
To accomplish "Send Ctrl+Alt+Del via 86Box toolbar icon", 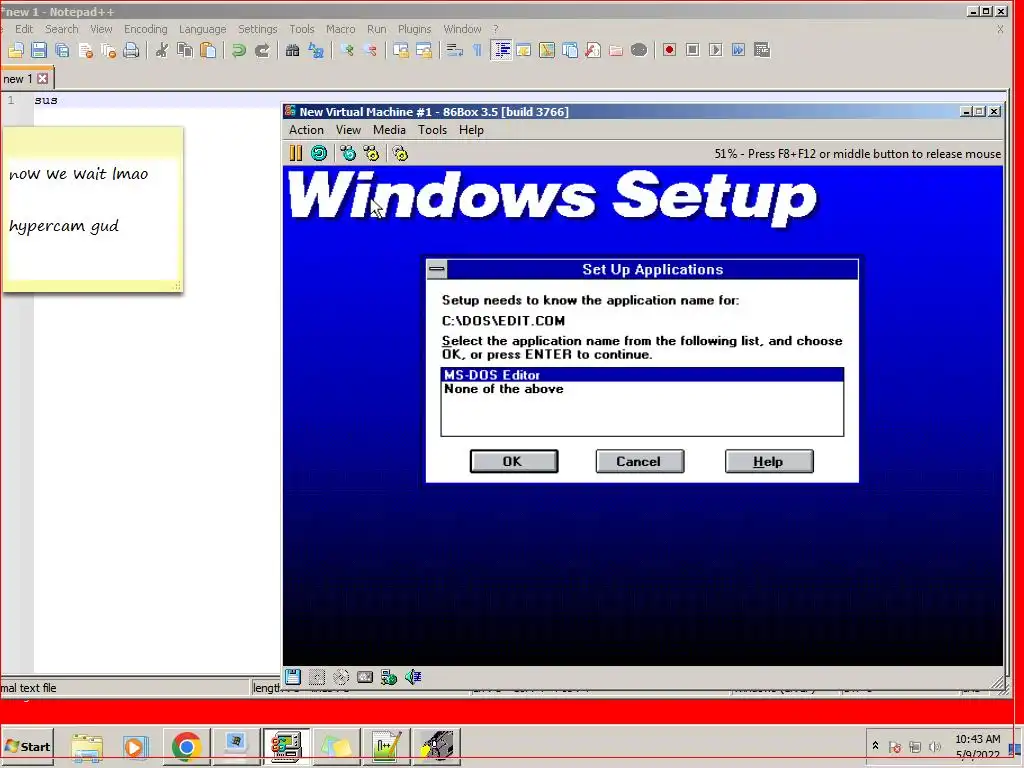I will pos(348,153).
